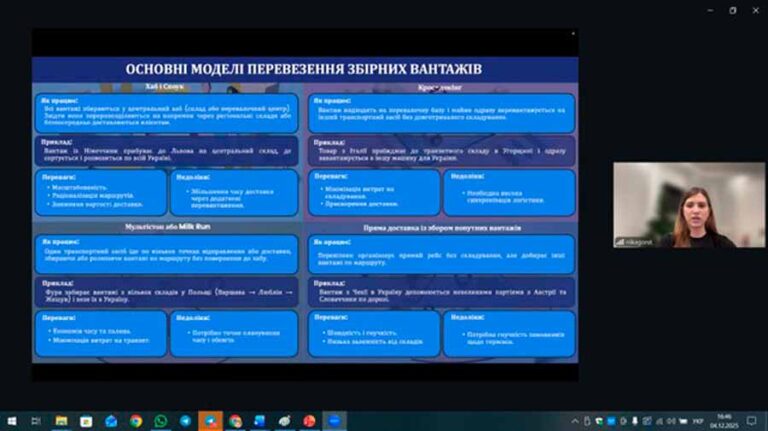This screenshot has width=768, height=431.
Task: Switch to the Zoom meeting taskbar icon
Action: click(335, 421)
